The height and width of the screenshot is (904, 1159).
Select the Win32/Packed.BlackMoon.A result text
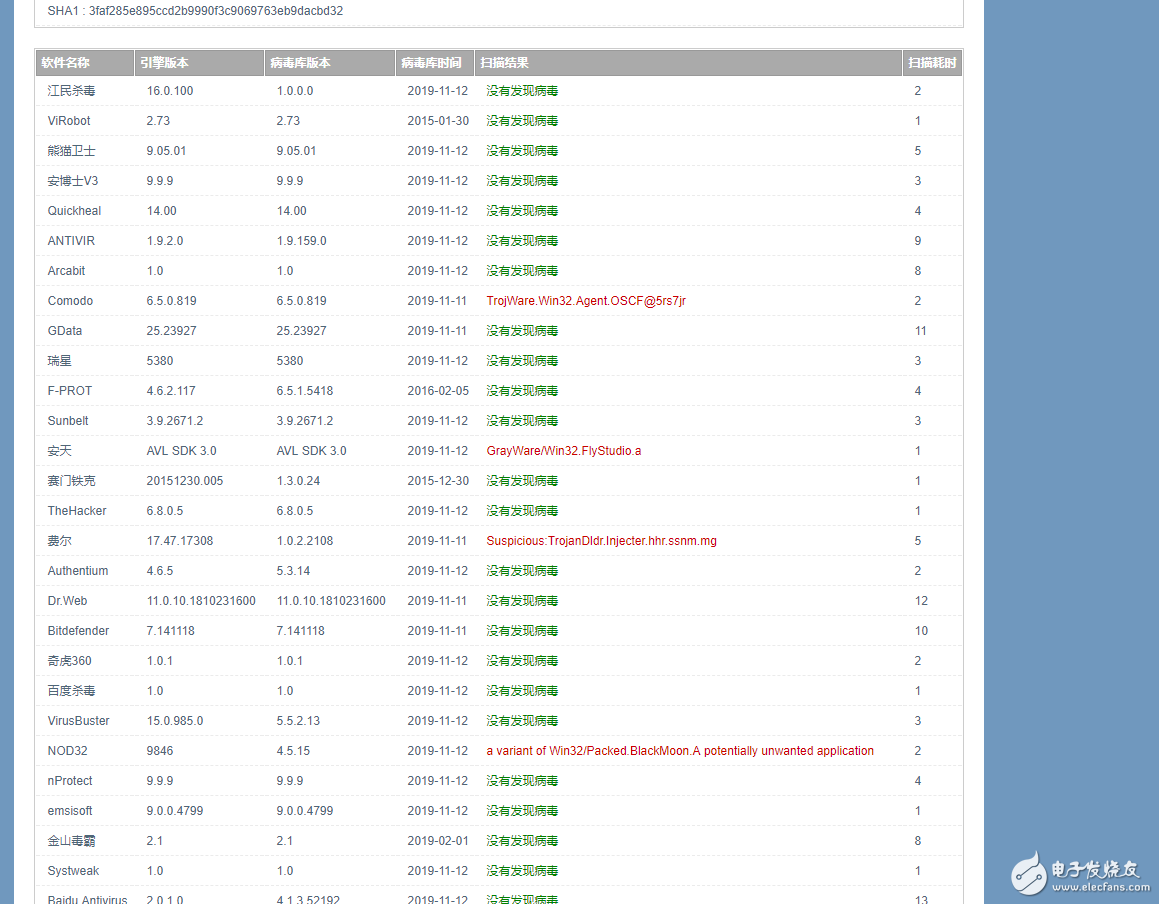680,751
